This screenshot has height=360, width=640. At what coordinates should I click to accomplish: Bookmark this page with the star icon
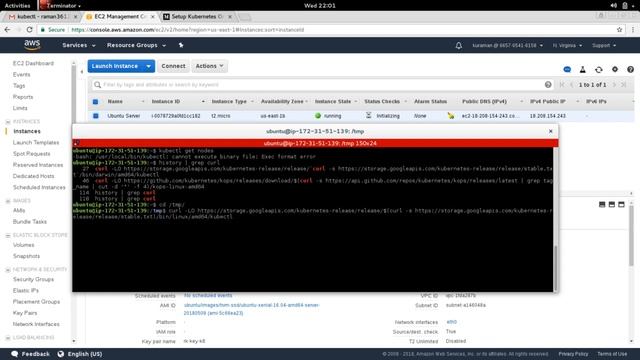coord(619,29)
